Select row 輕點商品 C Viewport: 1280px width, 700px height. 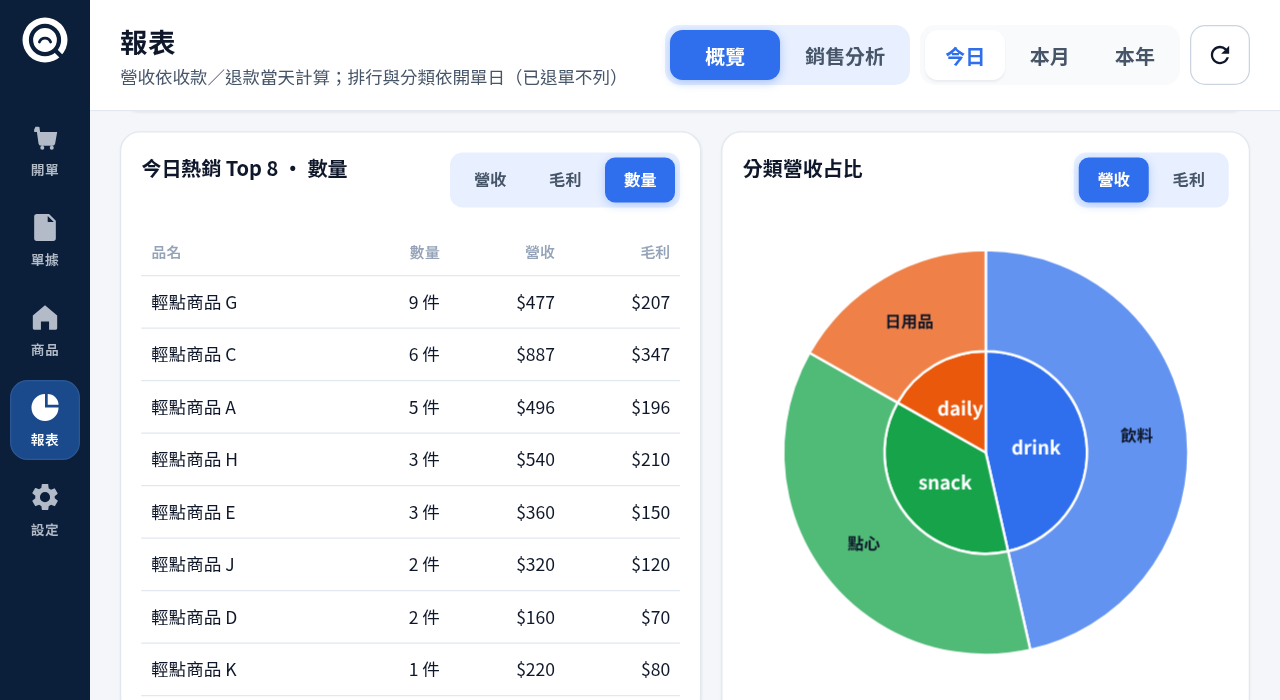tap(410, 354)
